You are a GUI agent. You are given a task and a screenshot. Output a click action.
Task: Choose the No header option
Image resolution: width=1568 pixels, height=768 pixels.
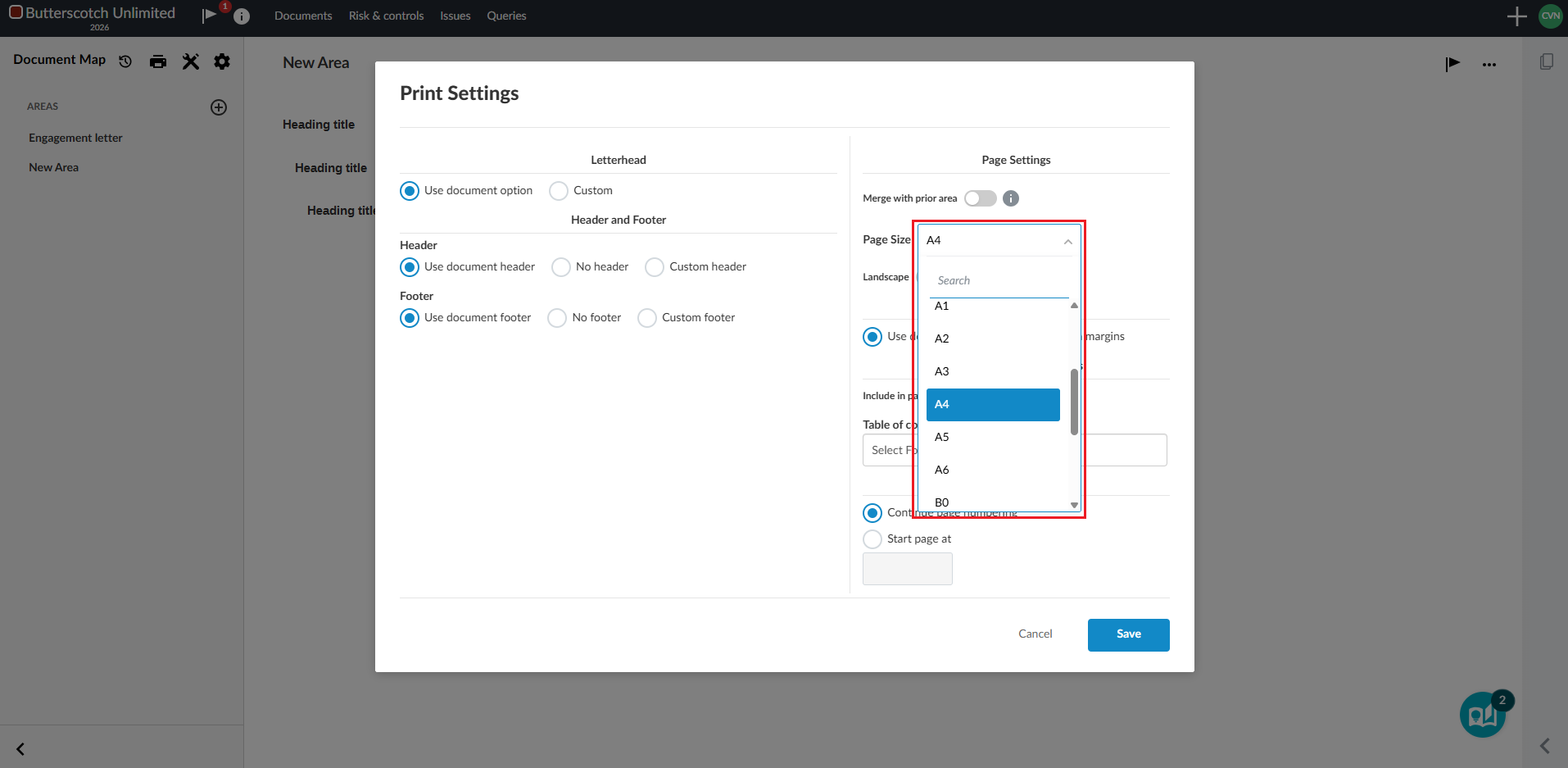click(561, 267)
